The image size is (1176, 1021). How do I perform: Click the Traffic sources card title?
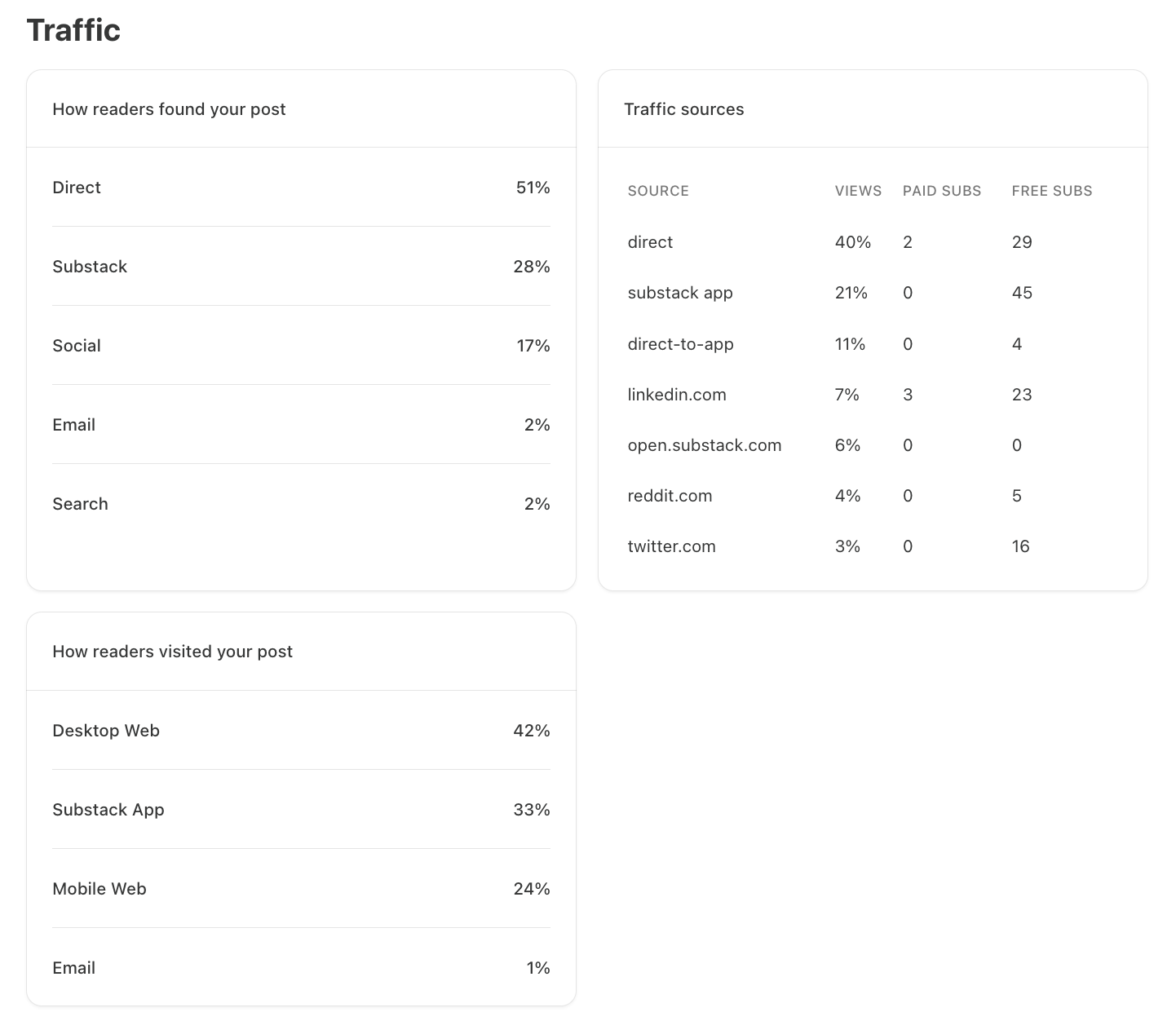[x=683, y=109]
